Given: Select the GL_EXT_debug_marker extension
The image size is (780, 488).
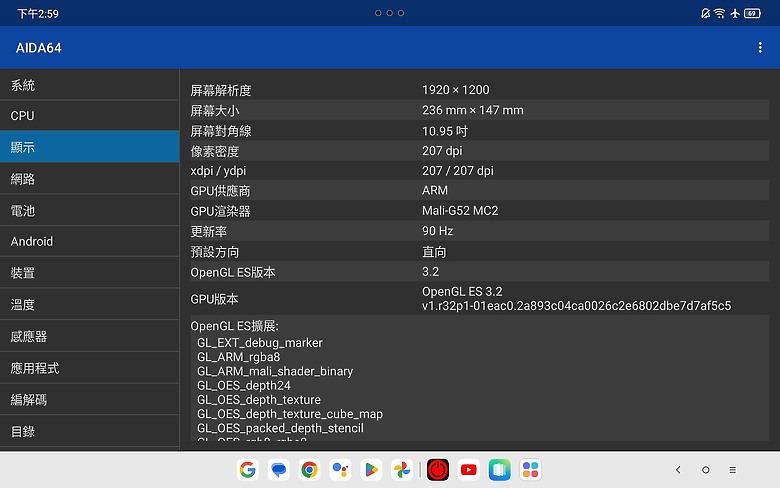Looking at the screenshot, I should click(x=260, y=343).
